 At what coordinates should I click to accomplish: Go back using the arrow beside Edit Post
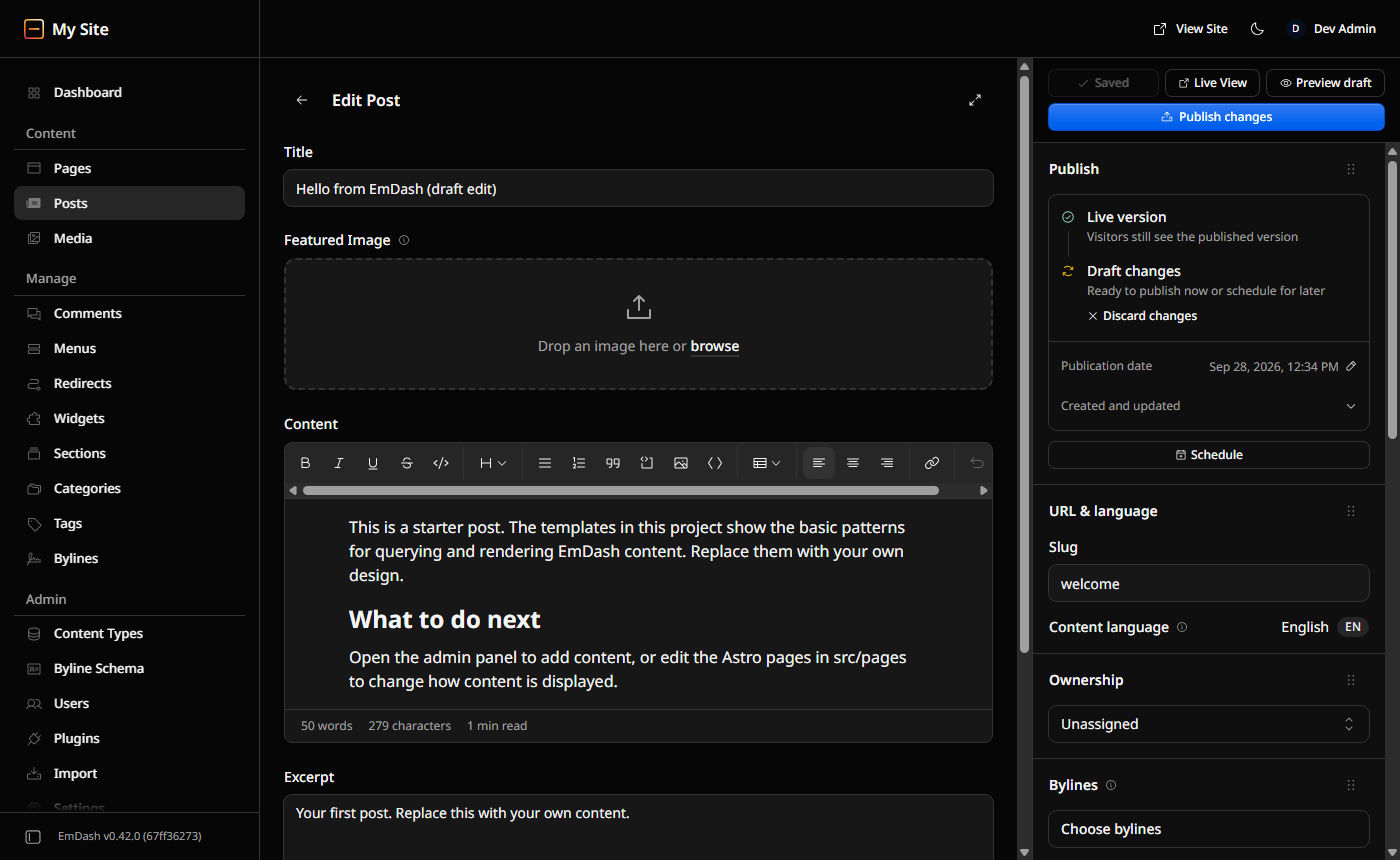[302, 100]
